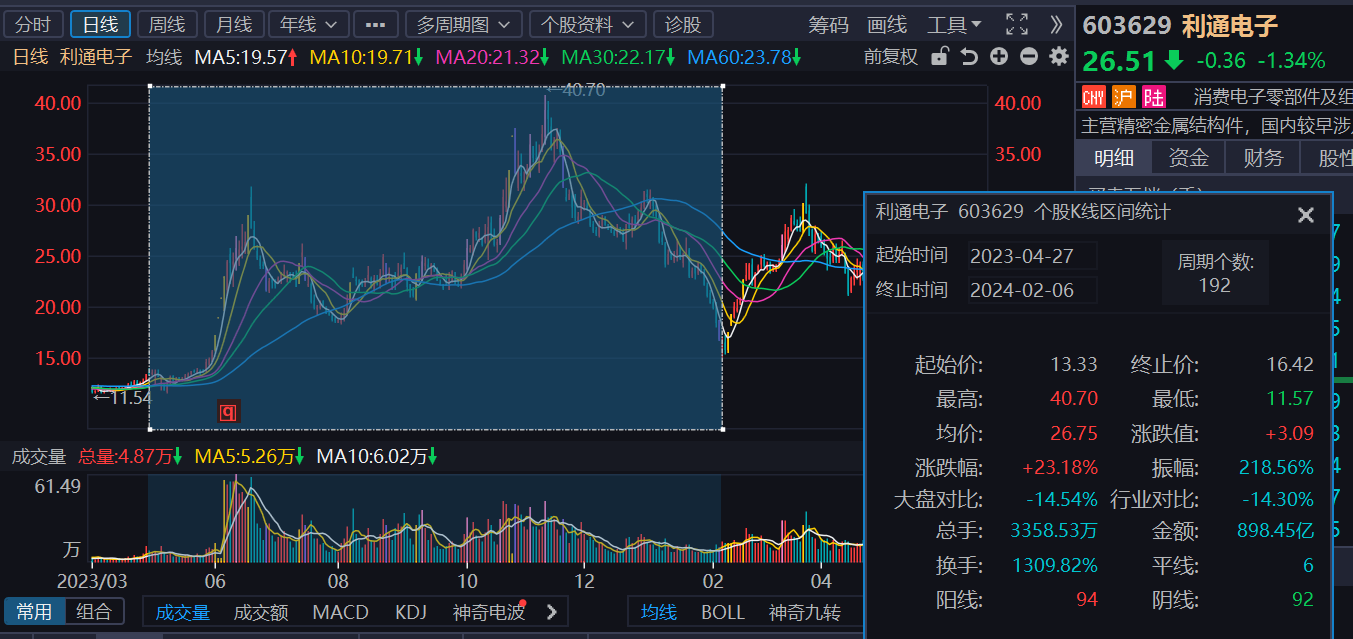Open chart settings gear icon
The width and height of the screenshot is (1353, 639).
(1058, 57)
